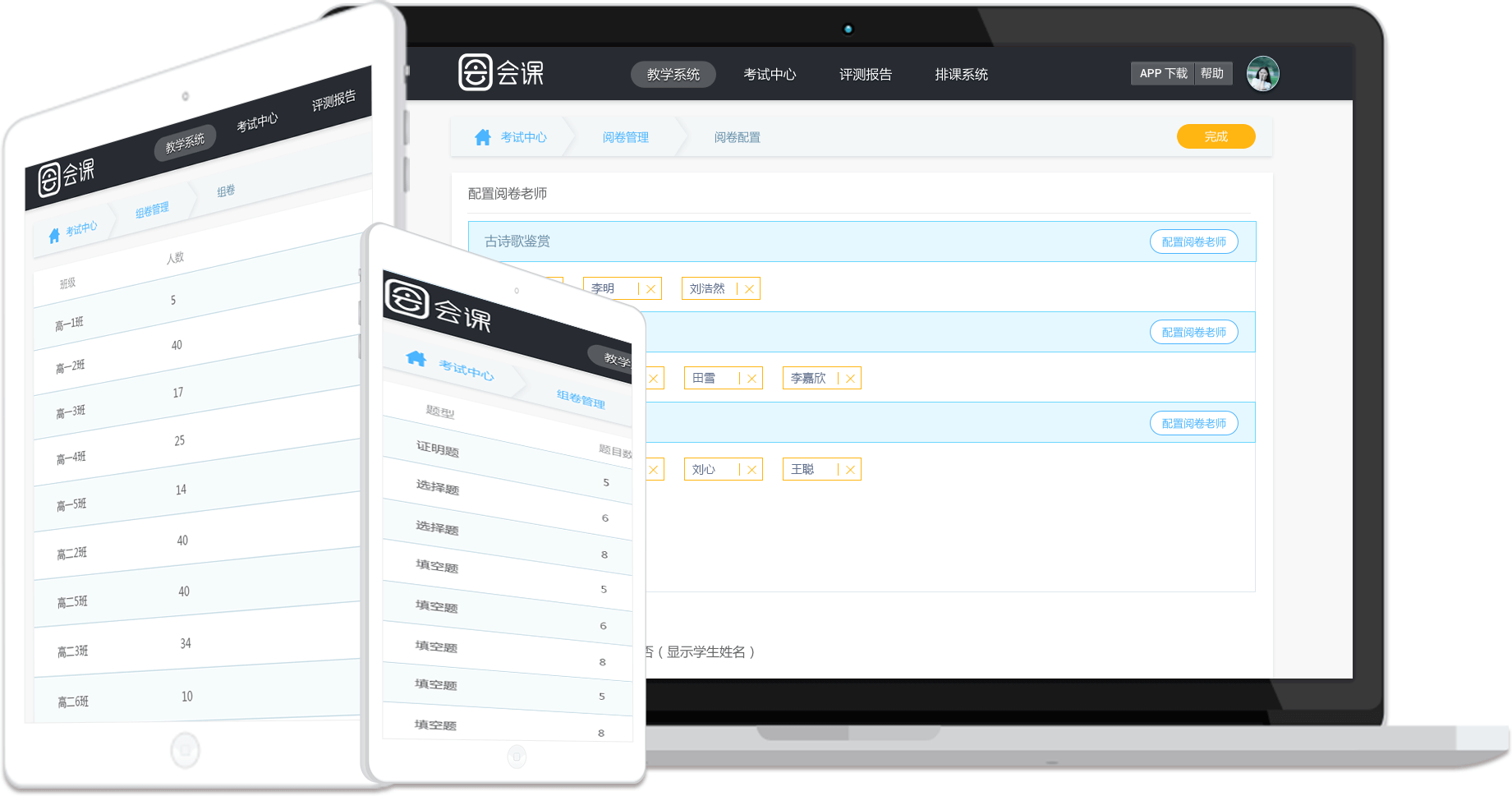This screenshot has width=1512, height=796.
Task: Select the 教学系统 tab on the laptop
Action: coord(673,75)
